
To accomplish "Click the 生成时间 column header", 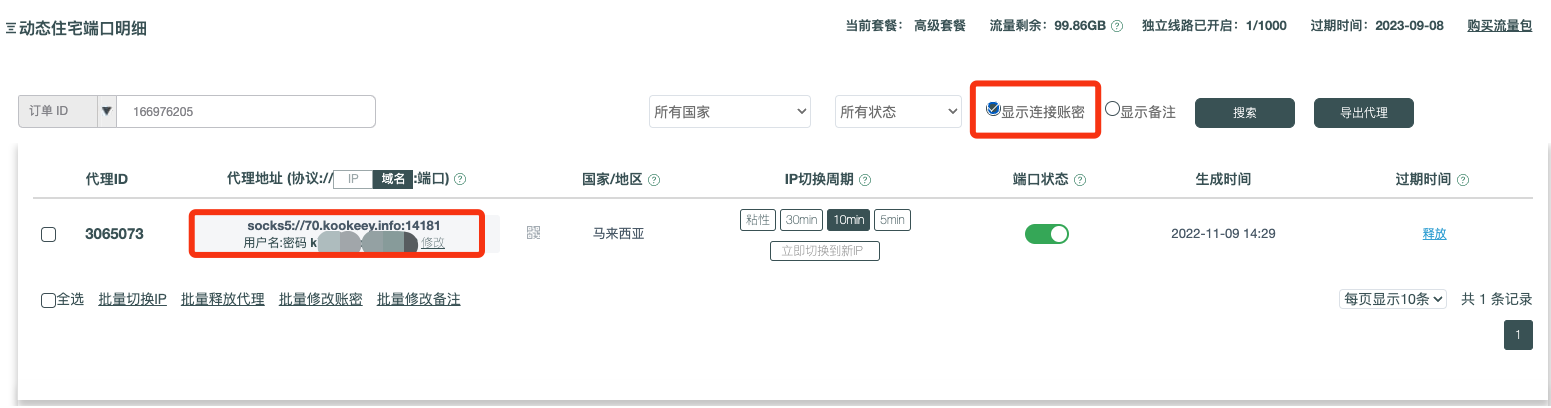I will 1223,180.
